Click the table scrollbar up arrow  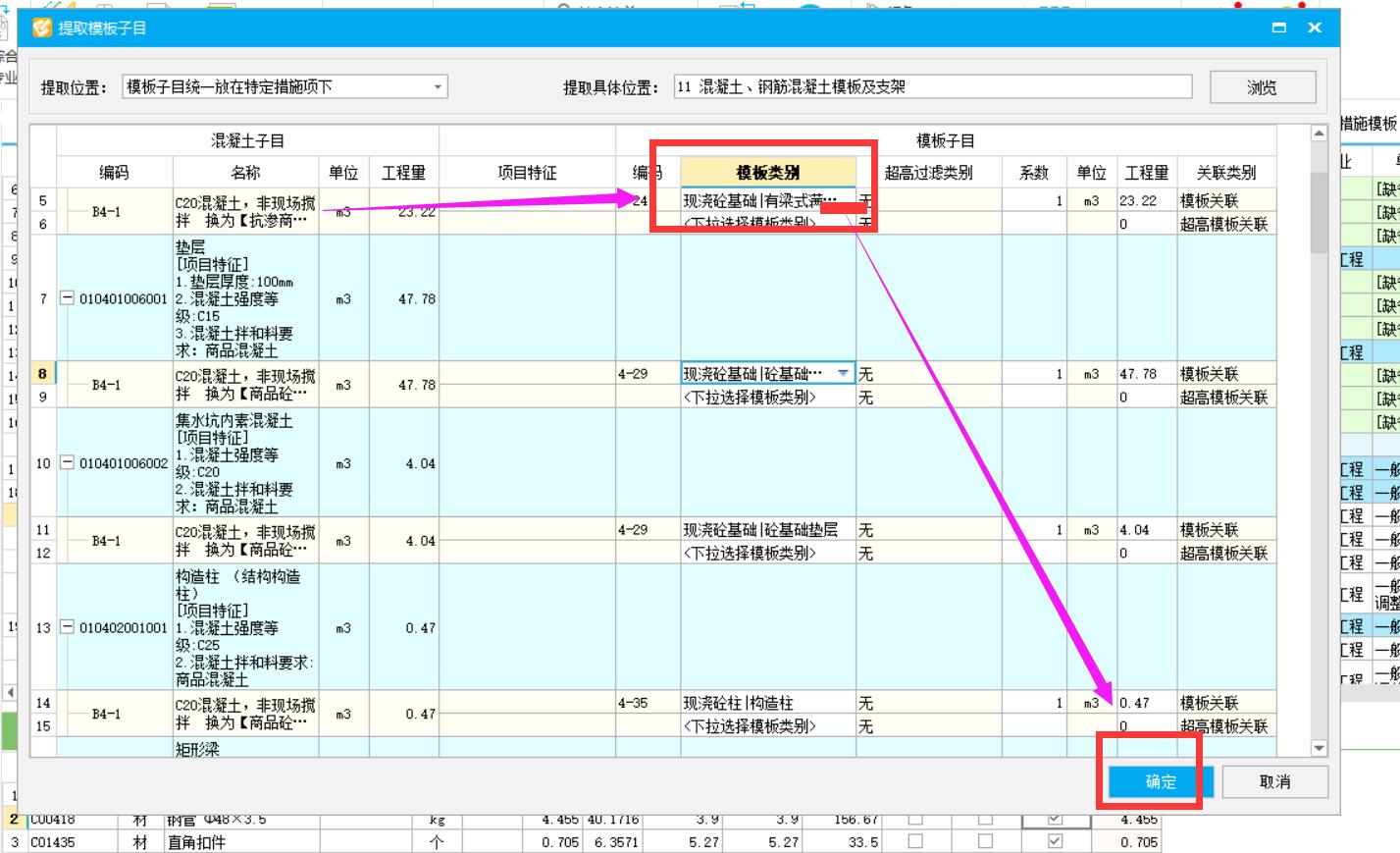point(1319,133)
